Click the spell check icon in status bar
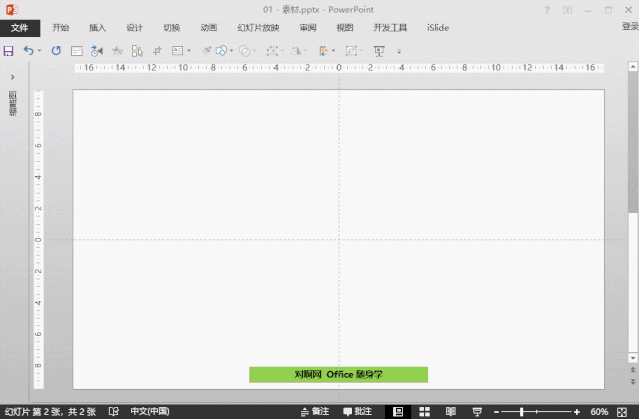Image resolution: width=639 pixels, height=419 pixels. (x=113, y=411)
